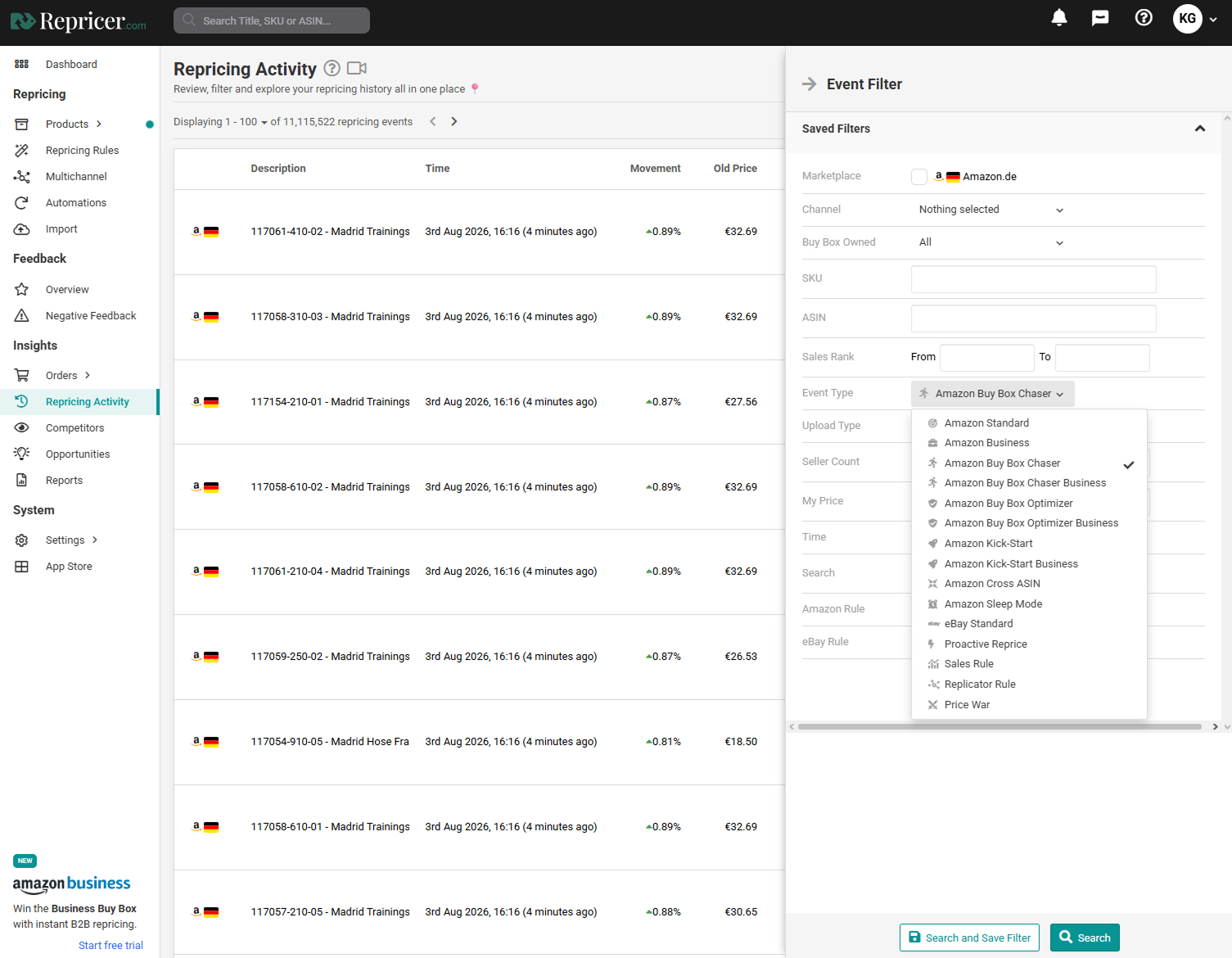The width and height of the screenshot is (1232, 958).
Task: Click the Negative Feedback warning icon
Action: click(22, 316)
